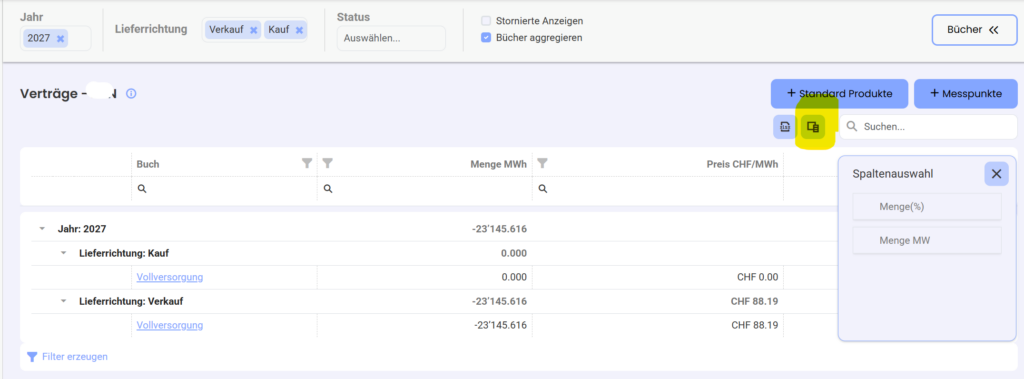Screen dimensions: 1024x379
Task: Open Vollversorgung link under Verkauf
Action: pos(170,325)
